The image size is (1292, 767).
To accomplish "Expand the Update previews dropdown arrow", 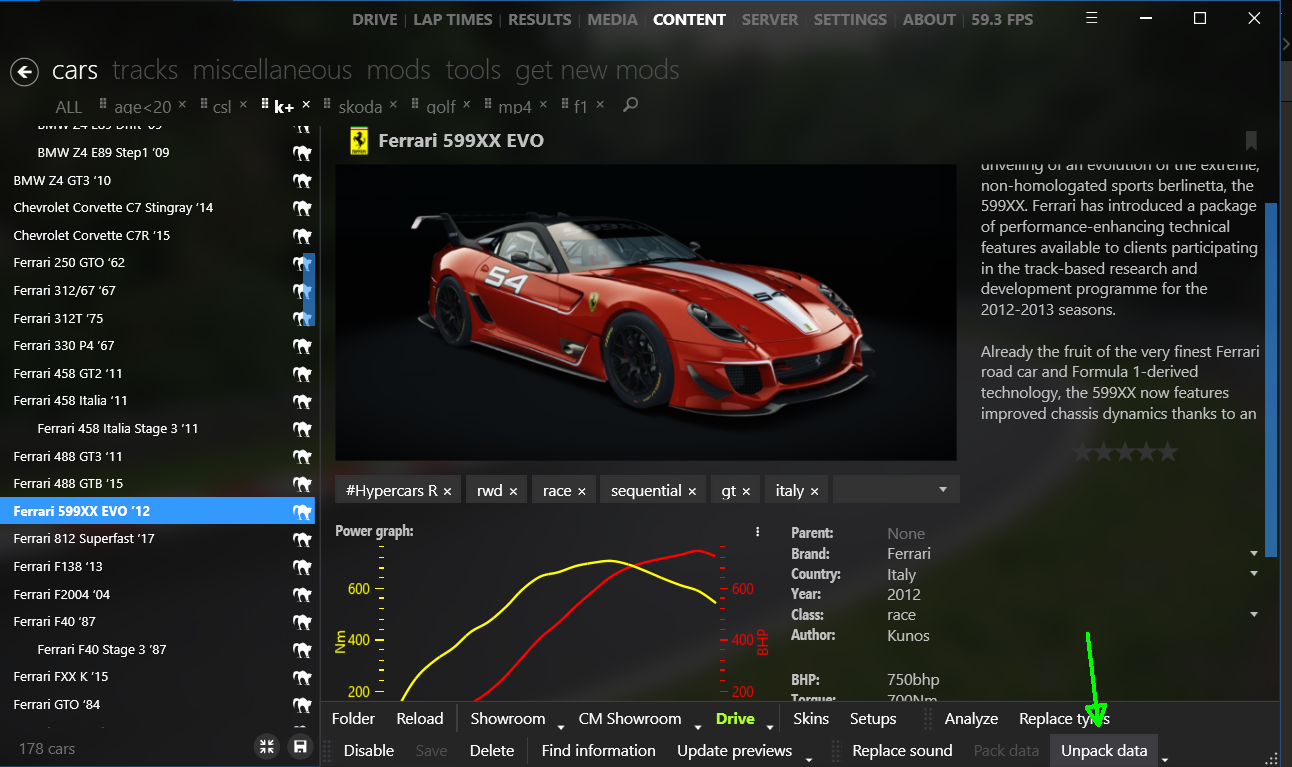I will coord(808,758).
